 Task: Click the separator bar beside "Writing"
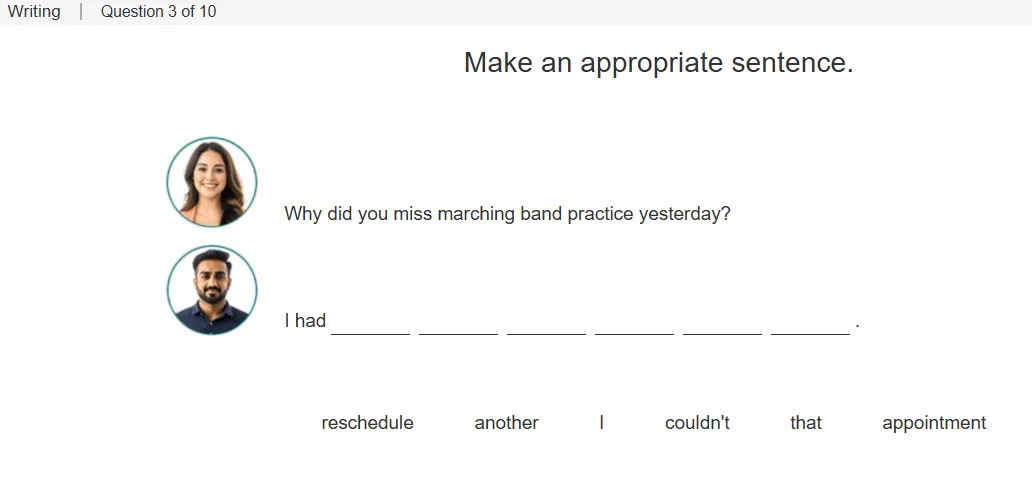[x=81, y=12]
